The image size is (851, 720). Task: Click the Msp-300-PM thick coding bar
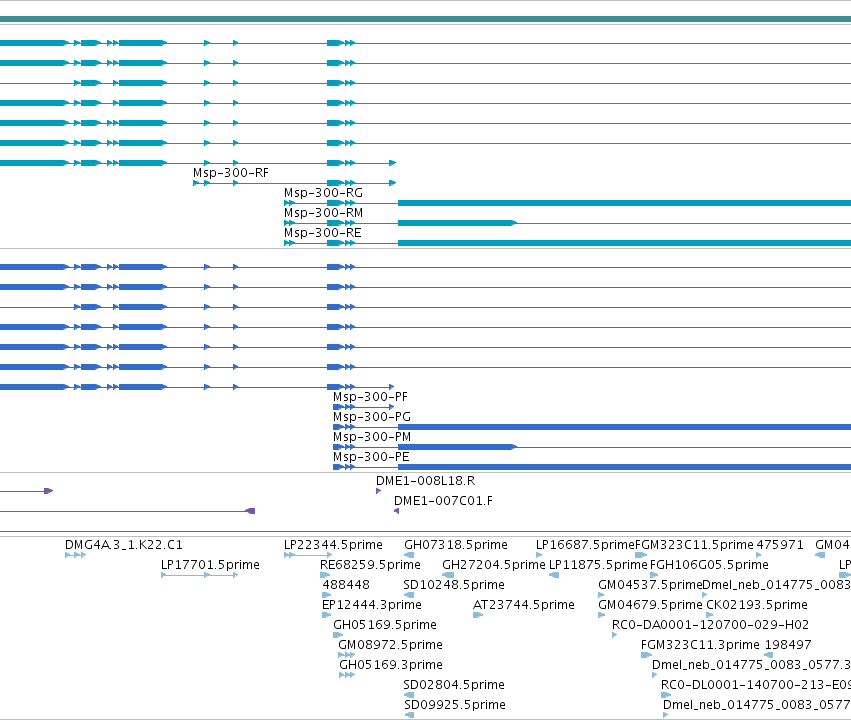click(457, 447)
